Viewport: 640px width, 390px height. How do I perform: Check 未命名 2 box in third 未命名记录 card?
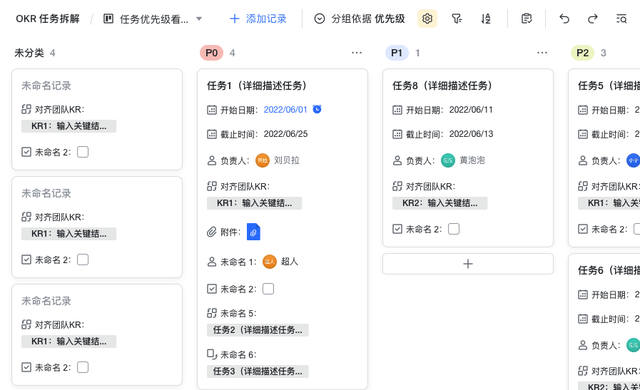tap(83, 368)
